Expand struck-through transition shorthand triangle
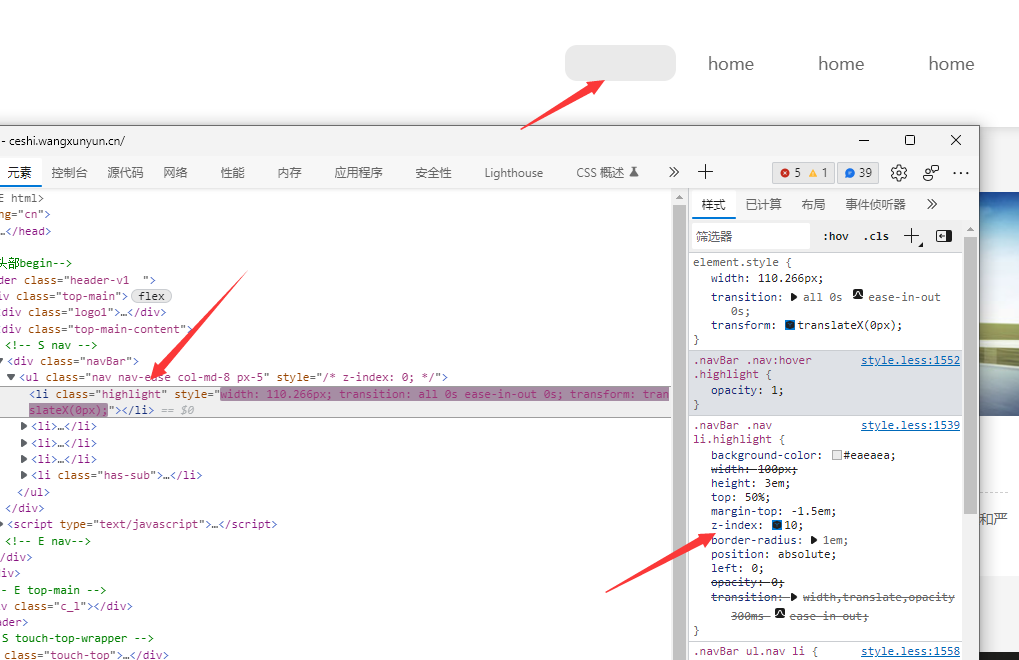Image resolution: width=1019 pixels, height=660 pixels. click(793, 597)
